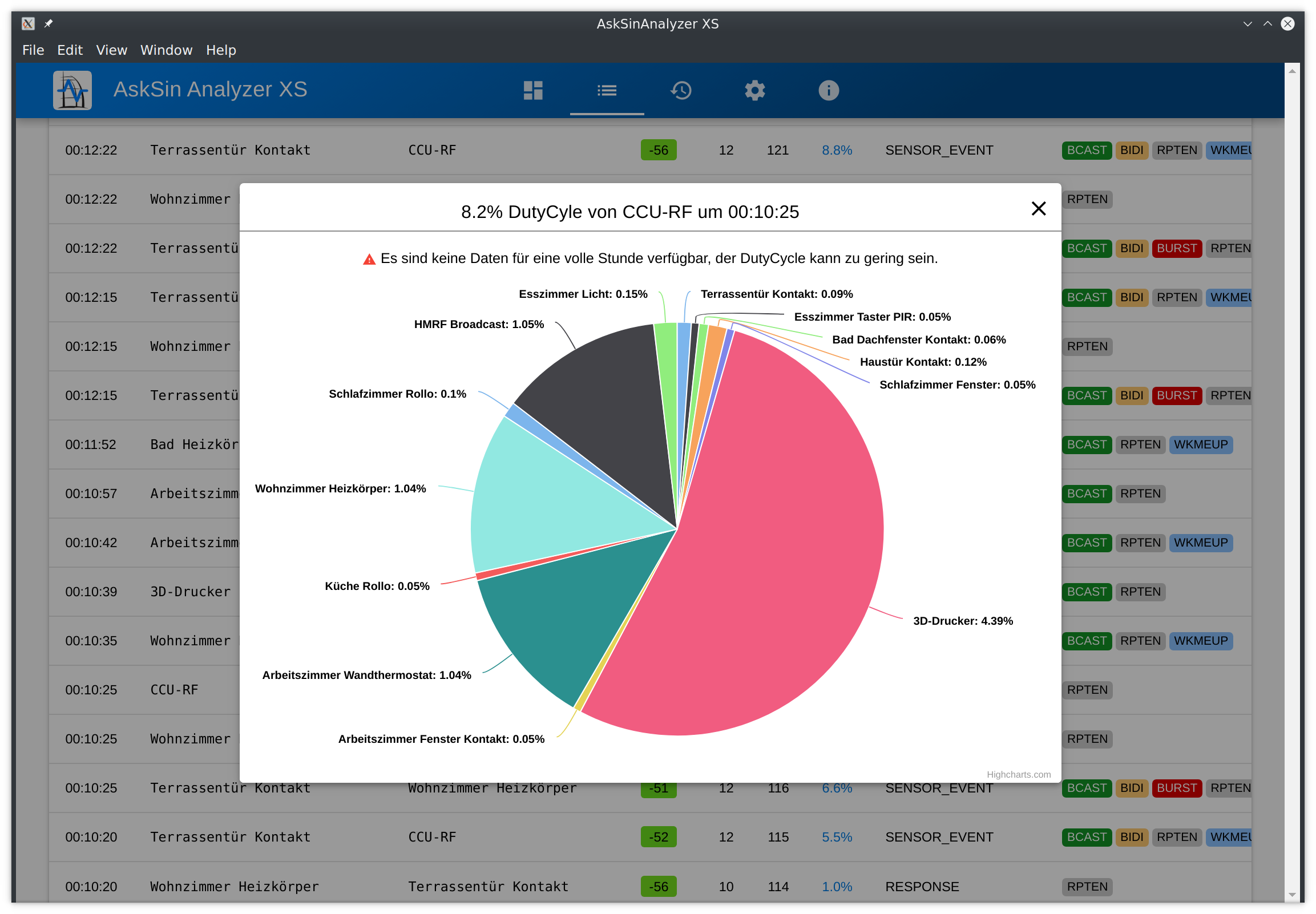Click the info circle icon
The width and height of the screenshot is (1316, 914).
[828, 90]
